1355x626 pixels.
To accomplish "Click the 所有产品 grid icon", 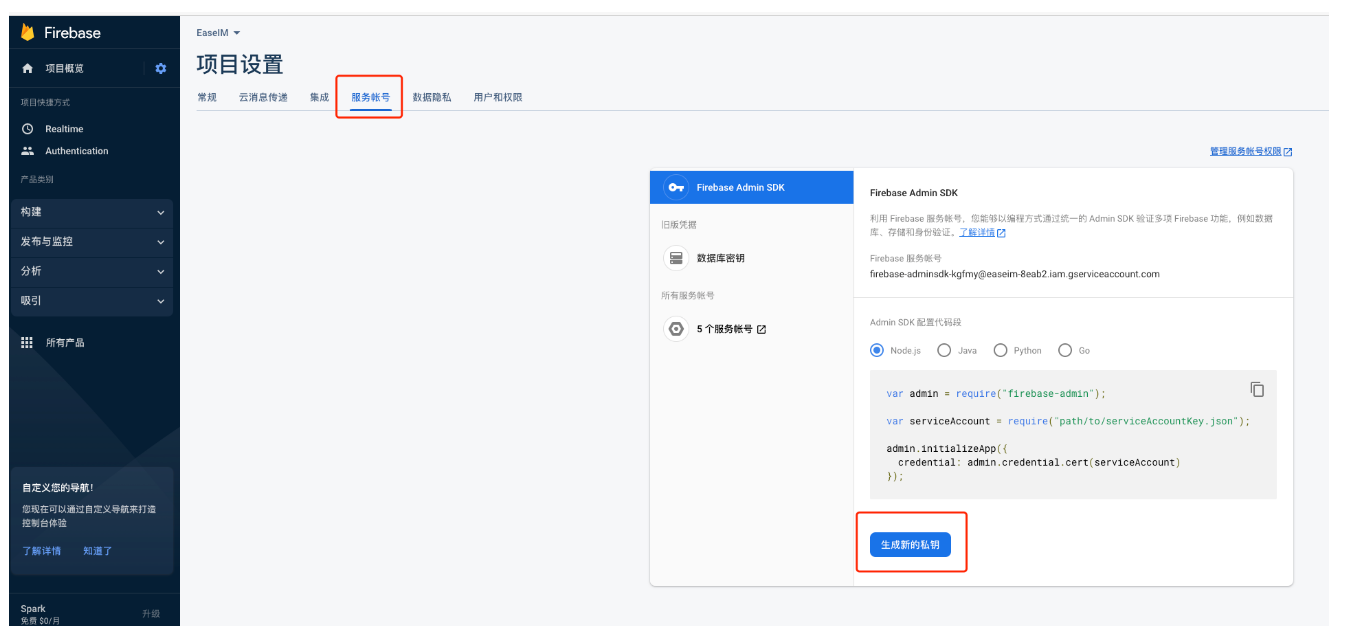I will tap(27, 342).
